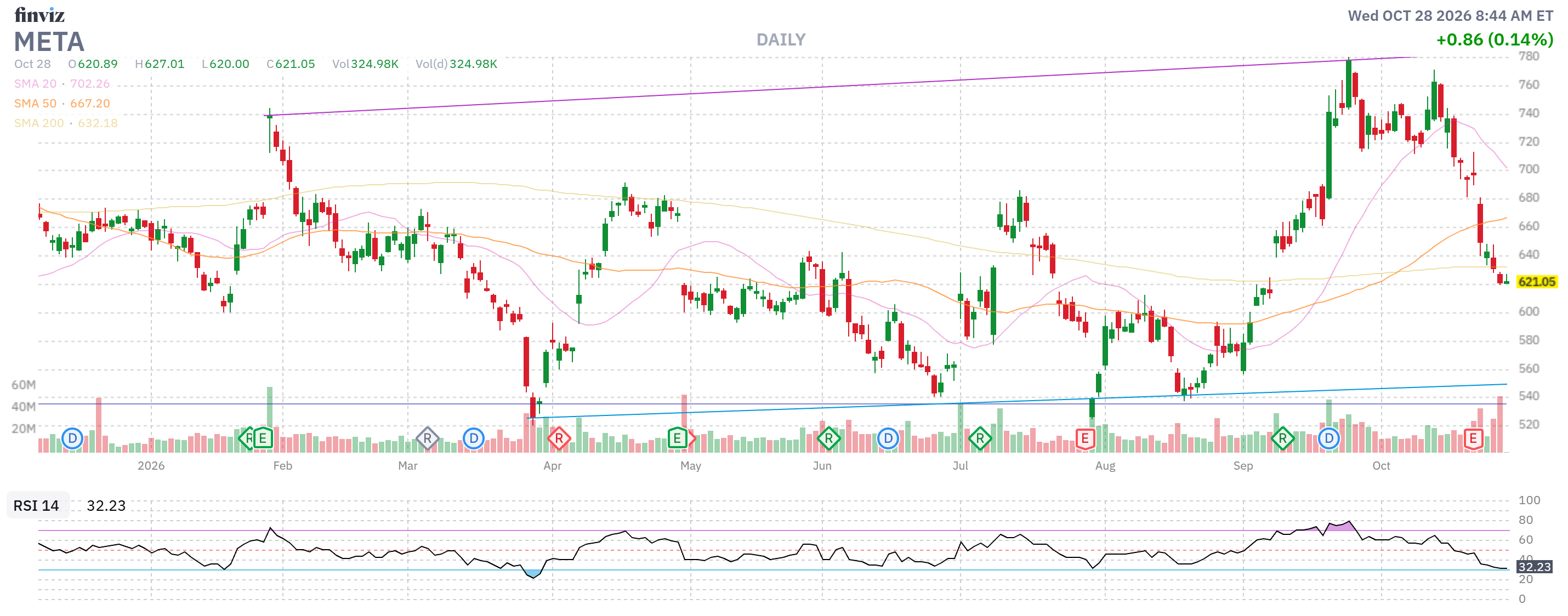The width and height of the screenshot is (1568, 616).
Task: Click the SMA 200 legend value 632.18
Action: (98, 123)
